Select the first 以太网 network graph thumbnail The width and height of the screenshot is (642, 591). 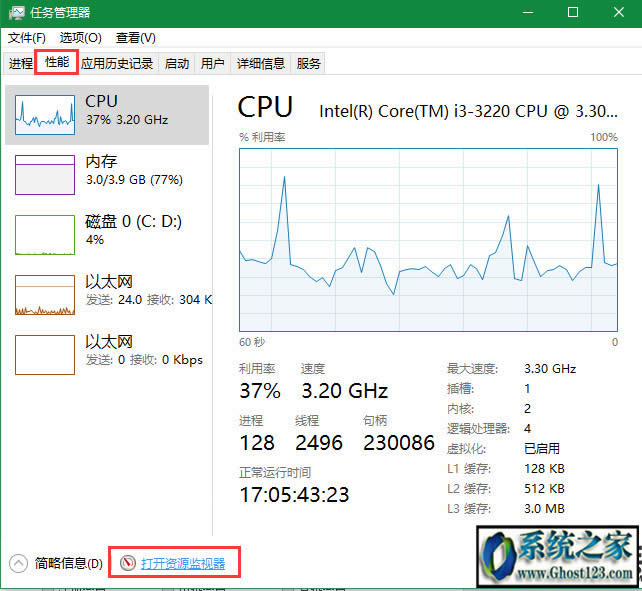point(45,295)
